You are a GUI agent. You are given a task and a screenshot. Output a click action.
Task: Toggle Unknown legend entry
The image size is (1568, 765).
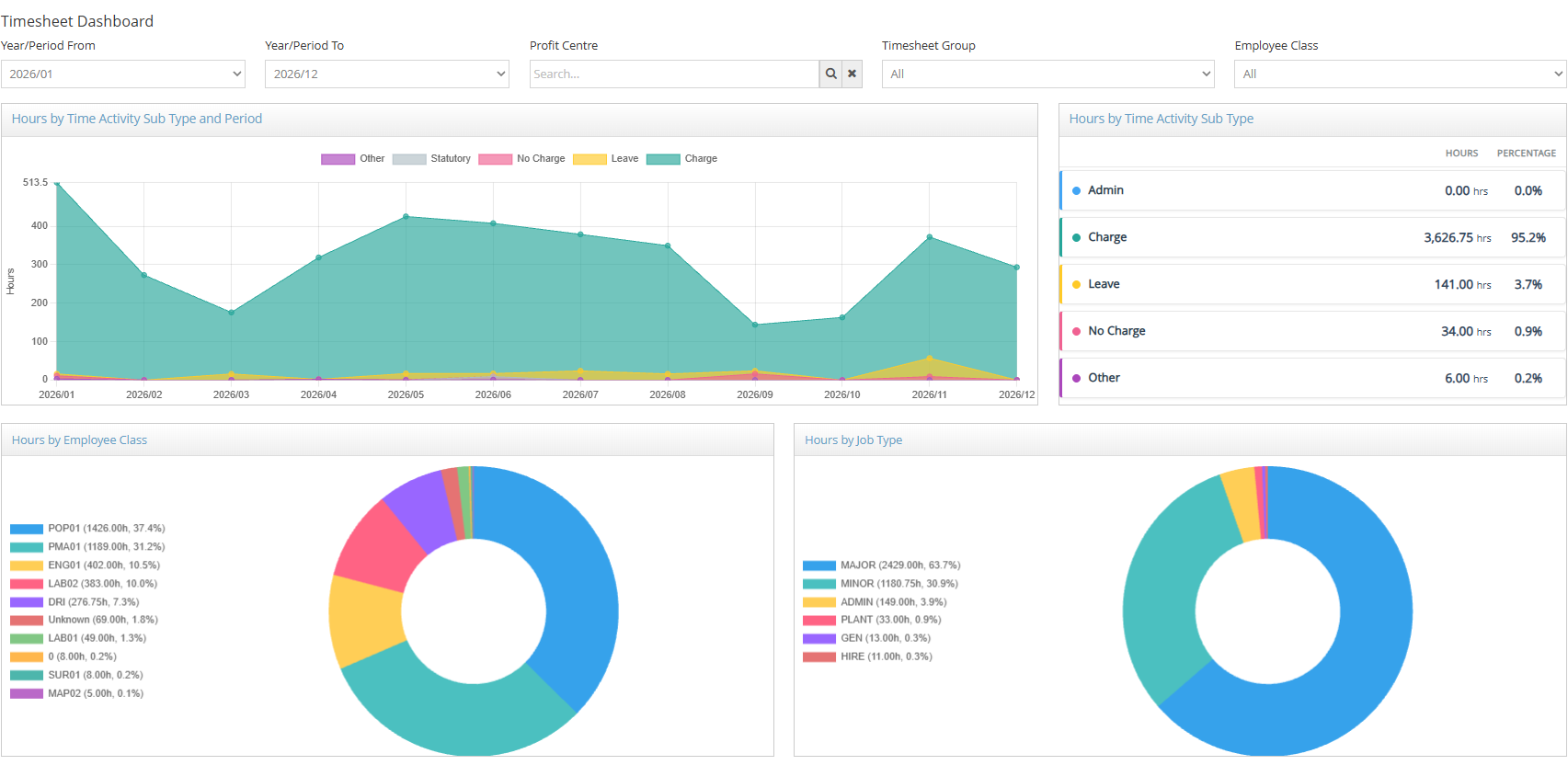pyautogui.click(x=84, y=620)
